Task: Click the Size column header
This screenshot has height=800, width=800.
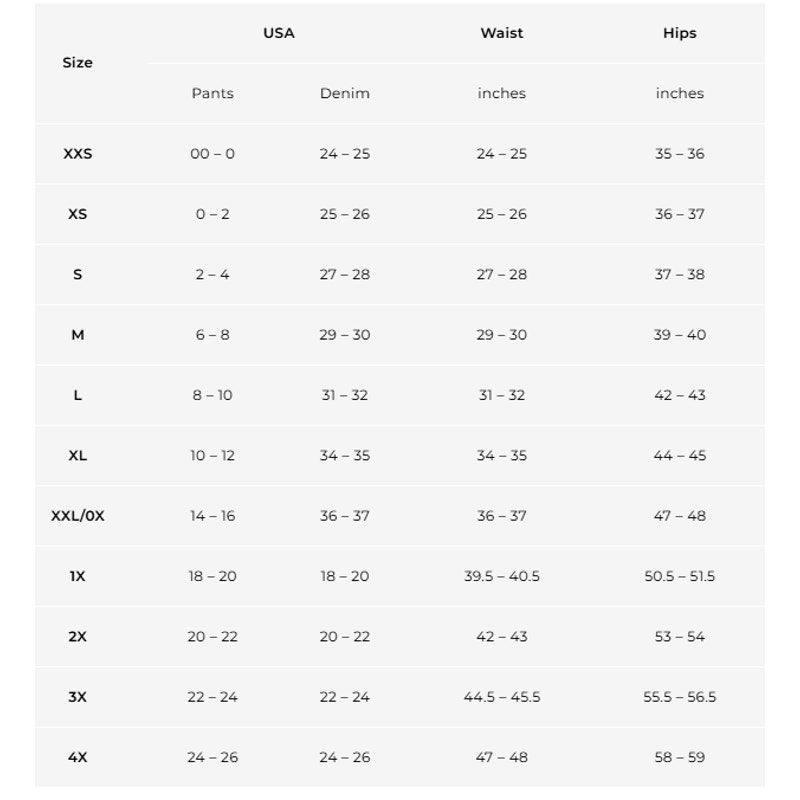Action: (x=78, y=63)
